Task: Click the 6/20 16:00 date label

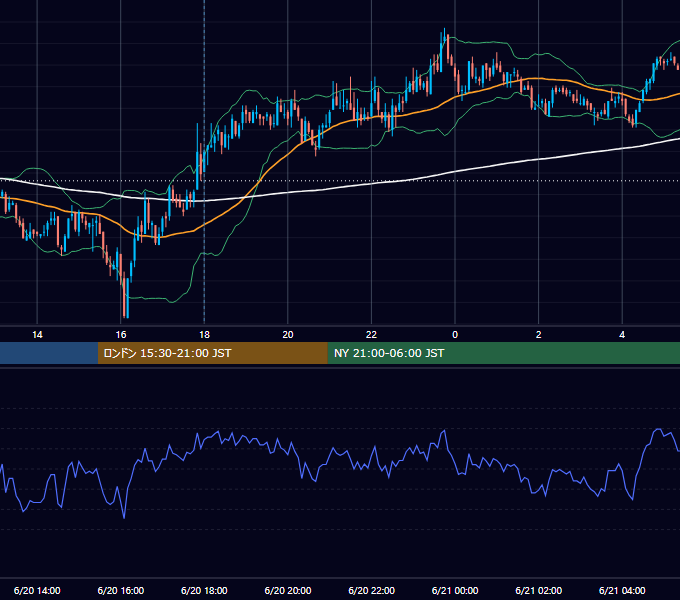Action: (x=121, y=590)
